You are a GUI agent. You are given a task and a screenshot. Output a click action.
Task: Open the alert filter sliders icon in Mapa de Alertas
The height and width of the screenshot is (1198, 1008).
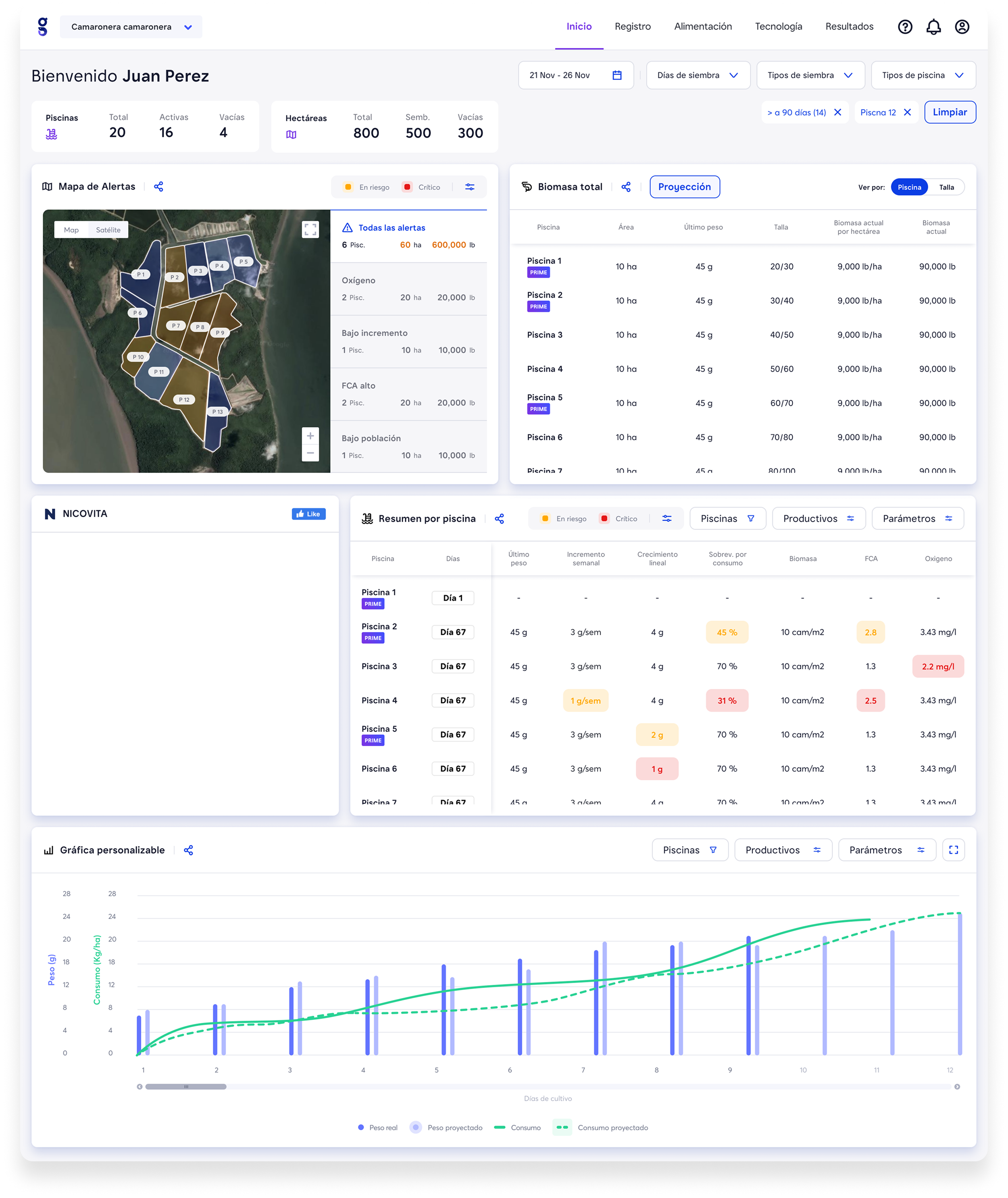(470, 187)
